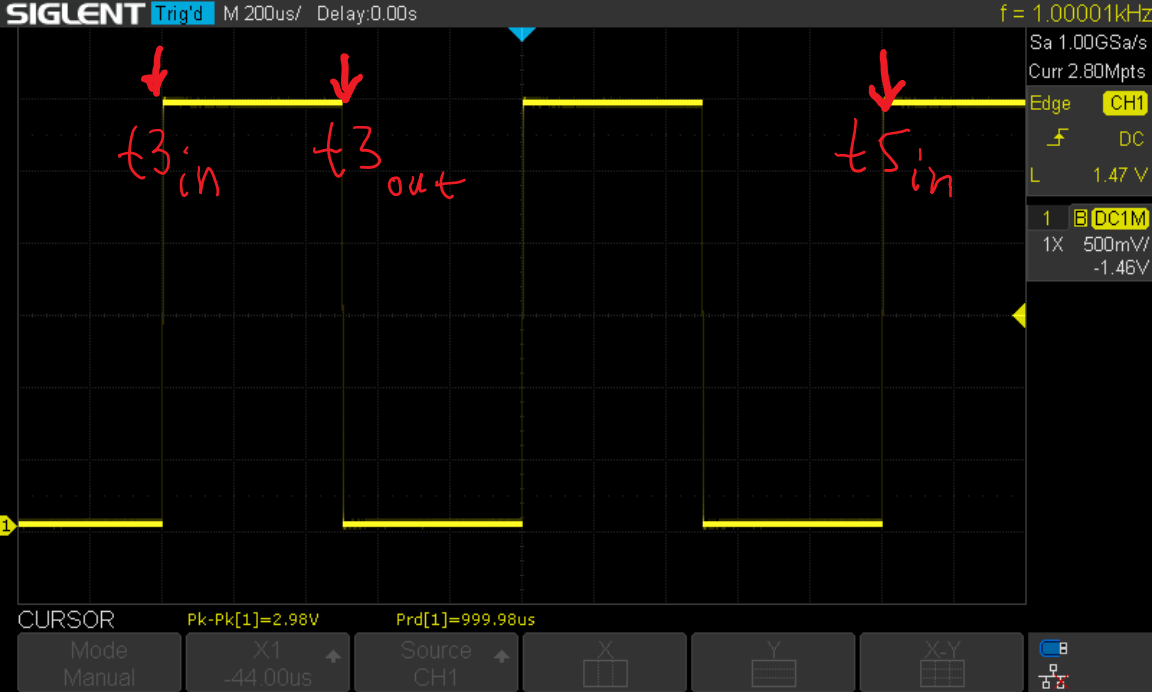Click the M 200us/ timebase readout

[x=262, y=13]
